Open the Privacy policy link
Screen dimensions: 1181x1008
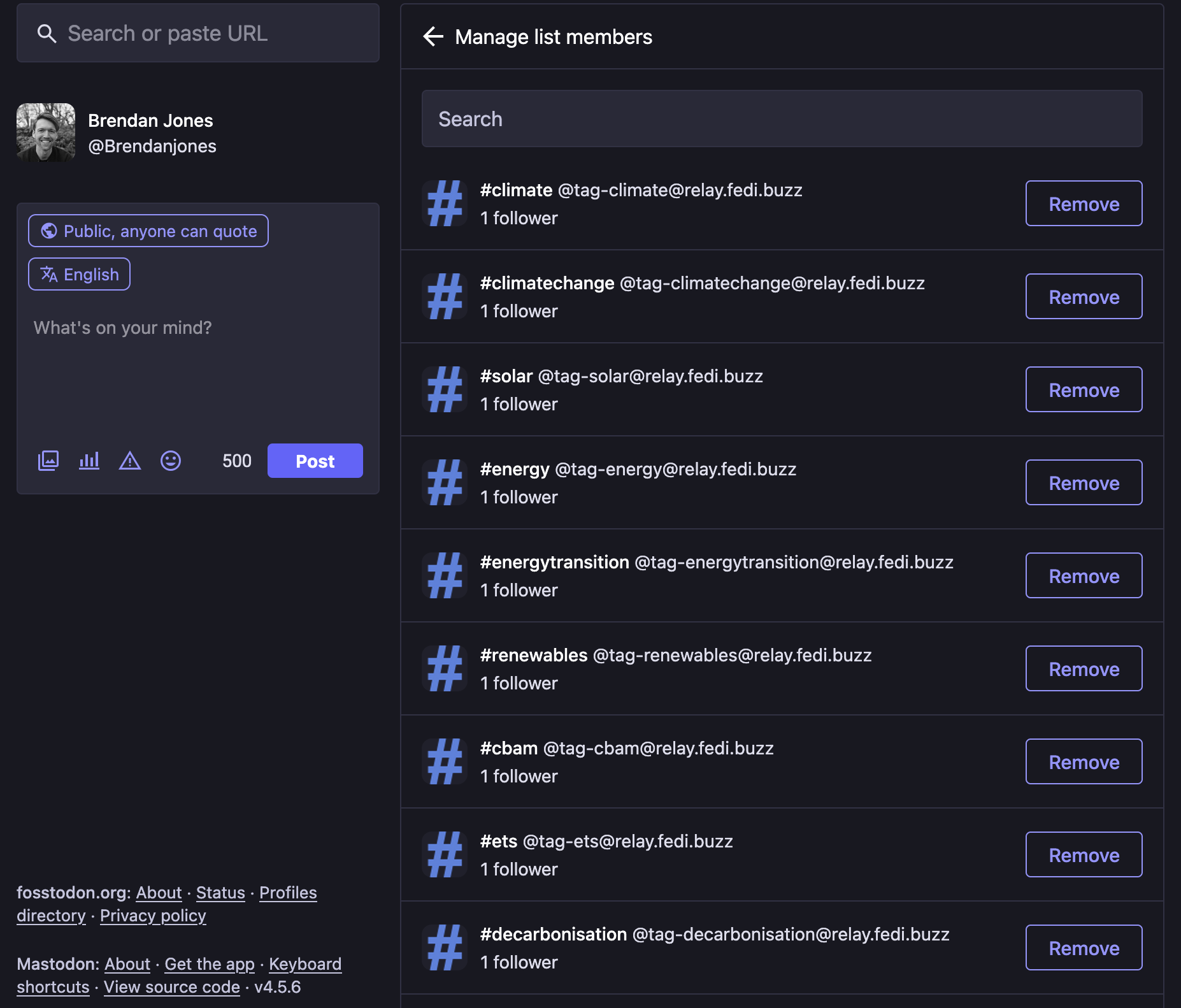153,916
